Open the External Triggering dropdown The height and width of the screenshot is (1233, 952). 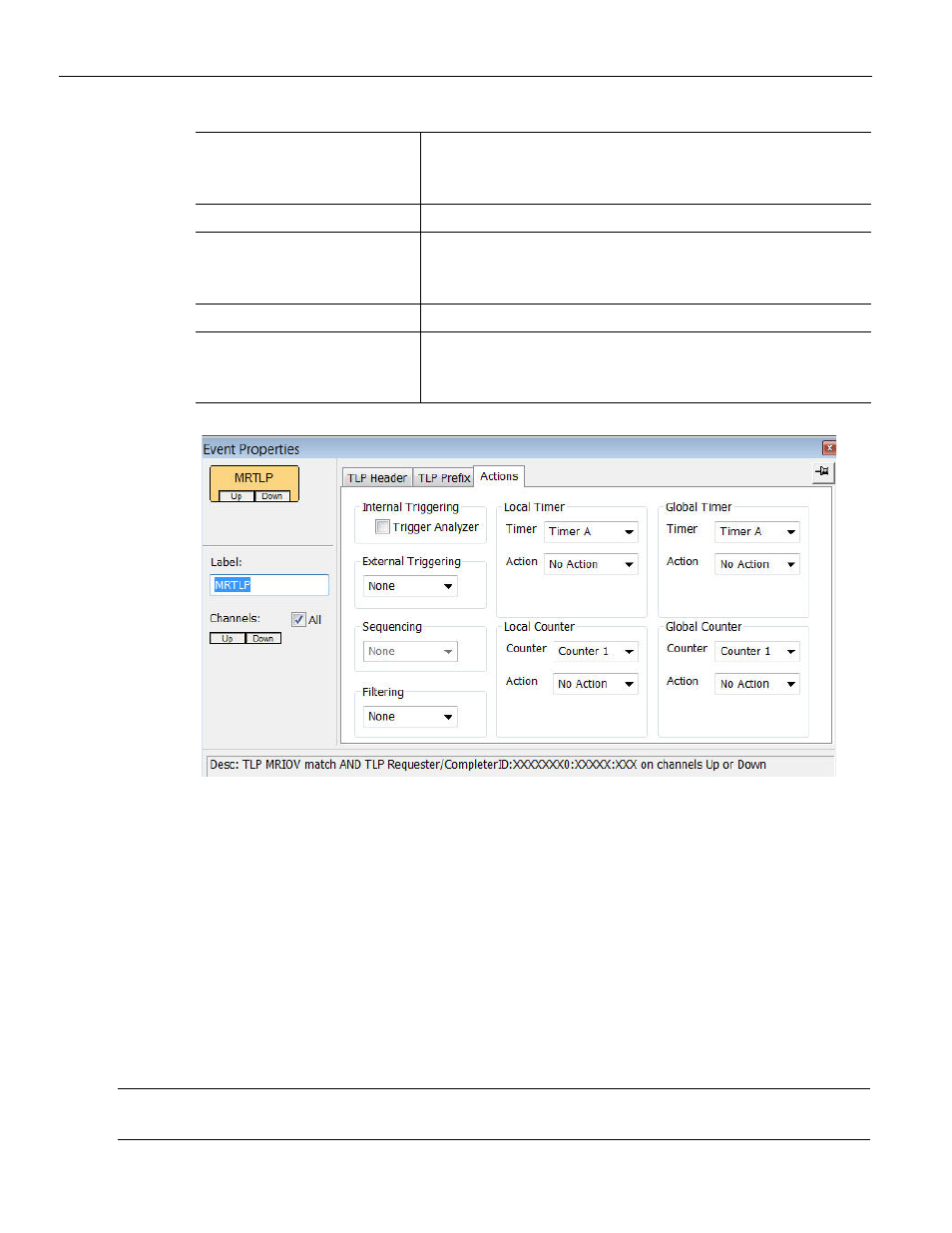411,586
